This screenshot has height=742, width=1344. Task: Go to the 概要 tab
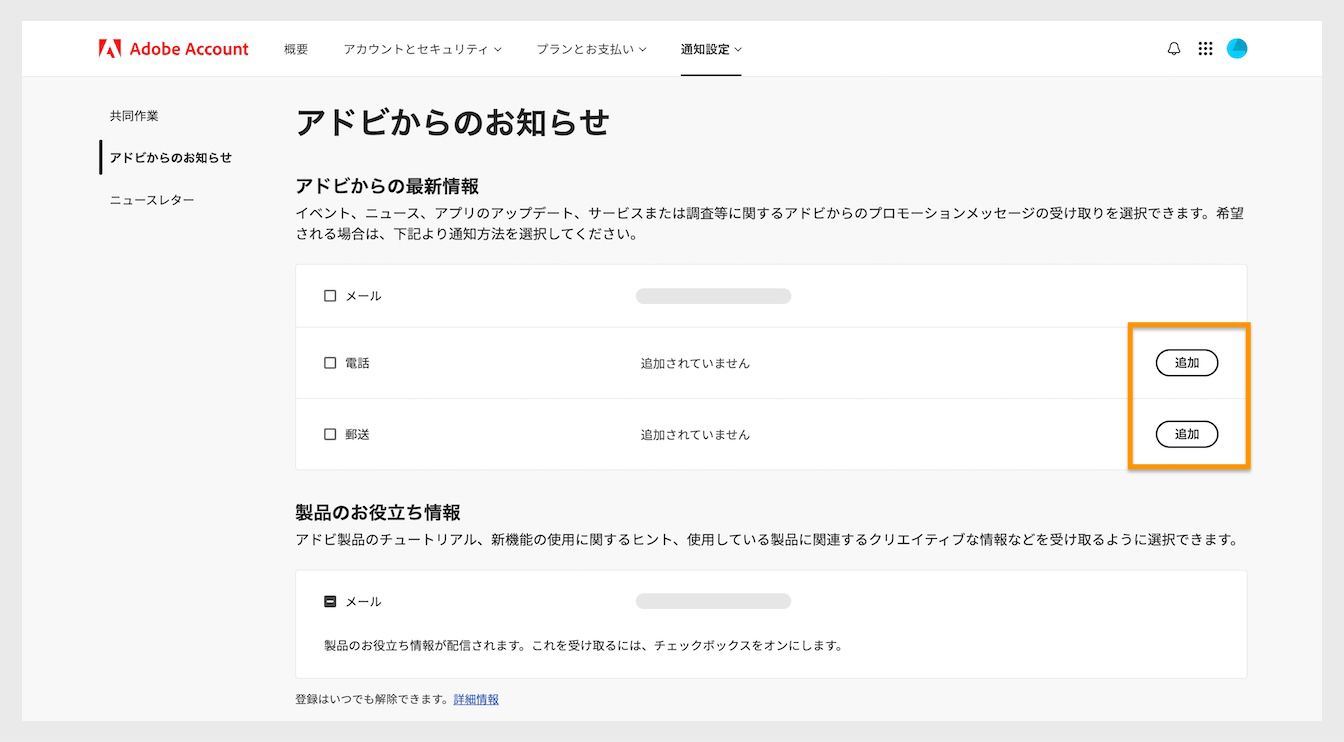point(296,49)
